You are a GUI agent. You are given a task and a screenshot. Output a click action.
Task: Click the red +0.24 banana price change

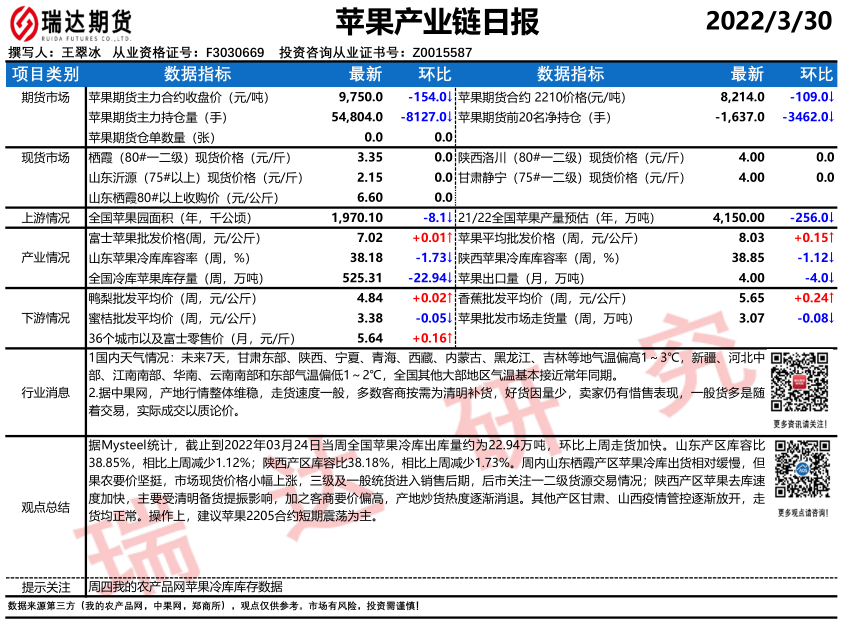813,298
